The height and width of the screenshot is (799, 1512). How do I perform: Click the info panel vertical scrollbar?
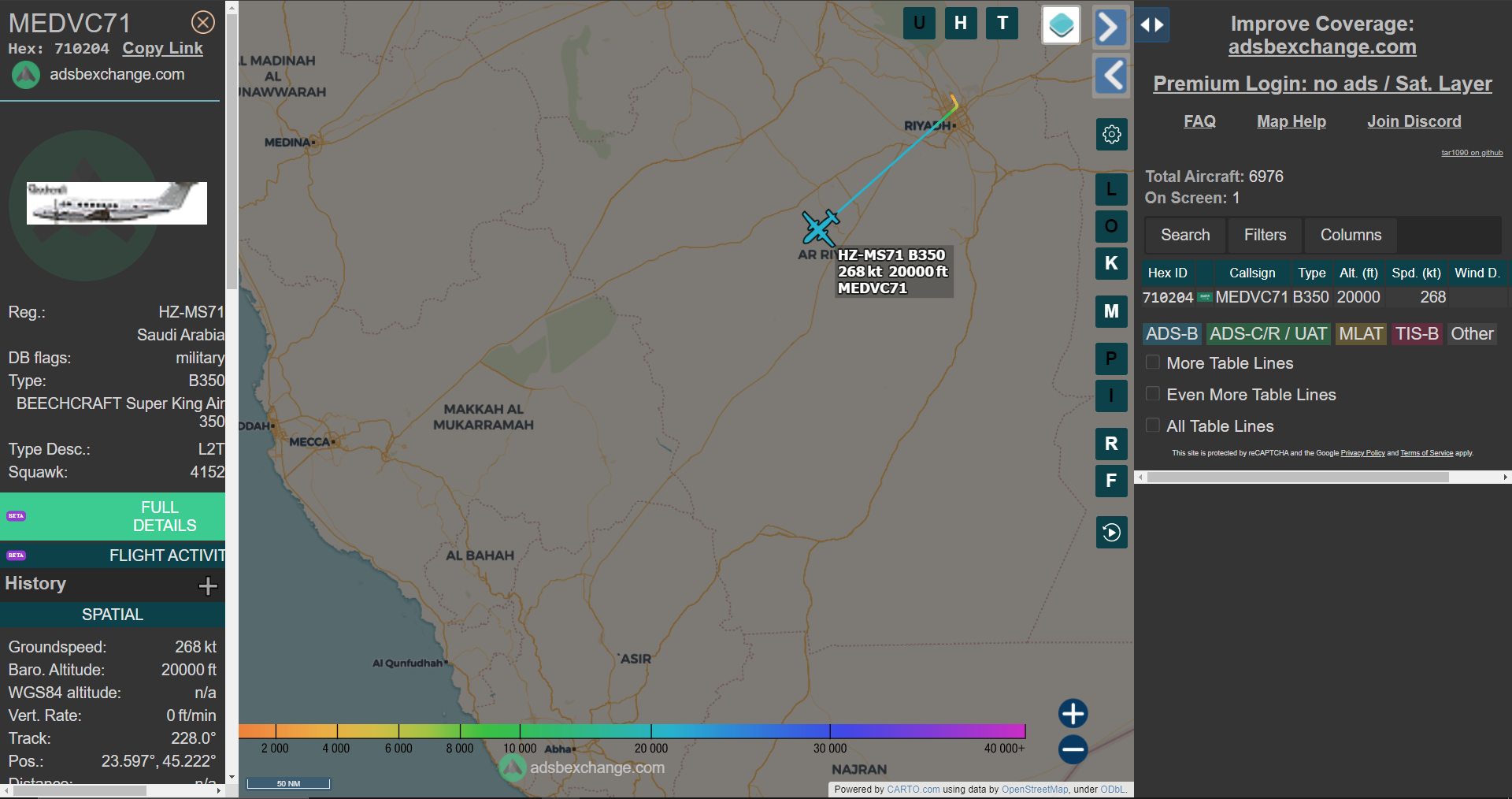(x=232, y=150)
